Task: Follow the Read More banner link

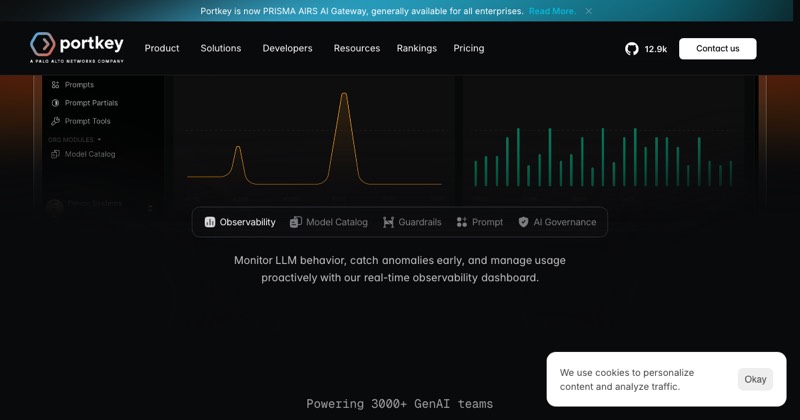Action: pos(552,11)
